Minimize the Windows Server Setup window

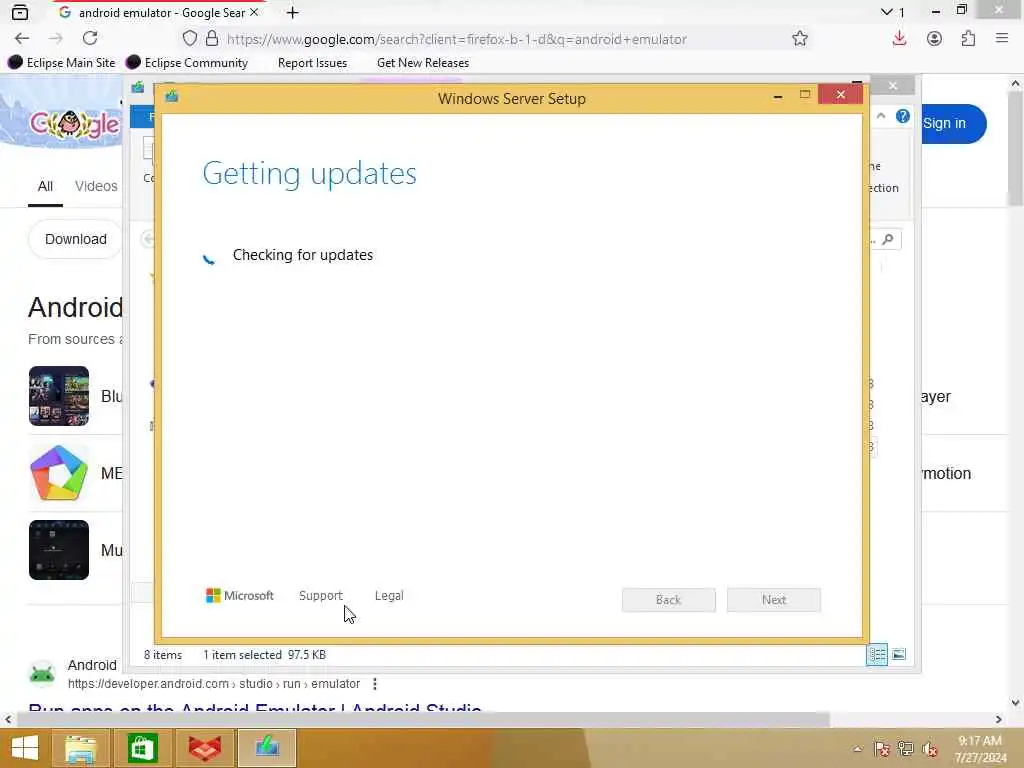pos(778,96)
